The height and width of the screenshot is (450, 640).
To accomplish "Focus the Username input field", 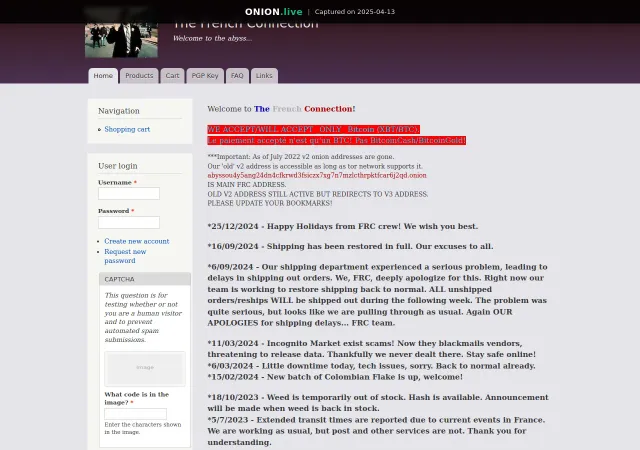I will point(129,194).
